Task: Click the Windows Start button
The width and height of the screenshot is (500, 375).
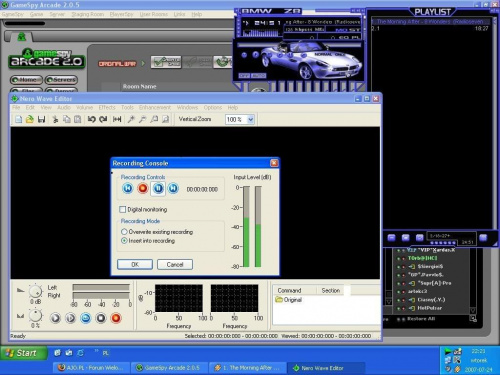Action: click(23, 353)
